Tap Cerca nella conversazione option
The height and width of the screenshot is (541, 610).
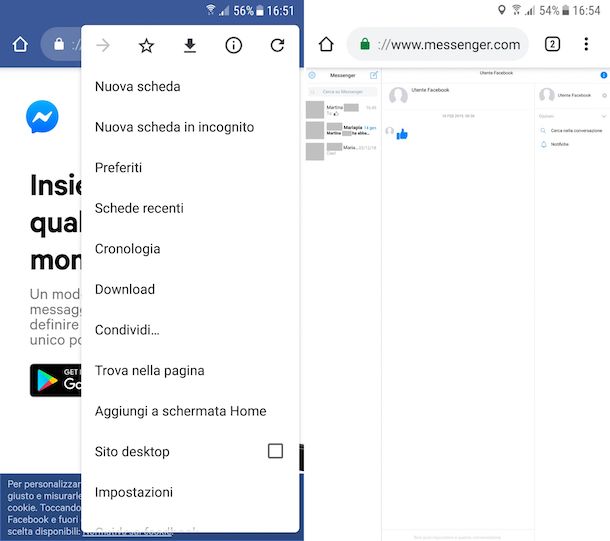[x=576, y=131]
